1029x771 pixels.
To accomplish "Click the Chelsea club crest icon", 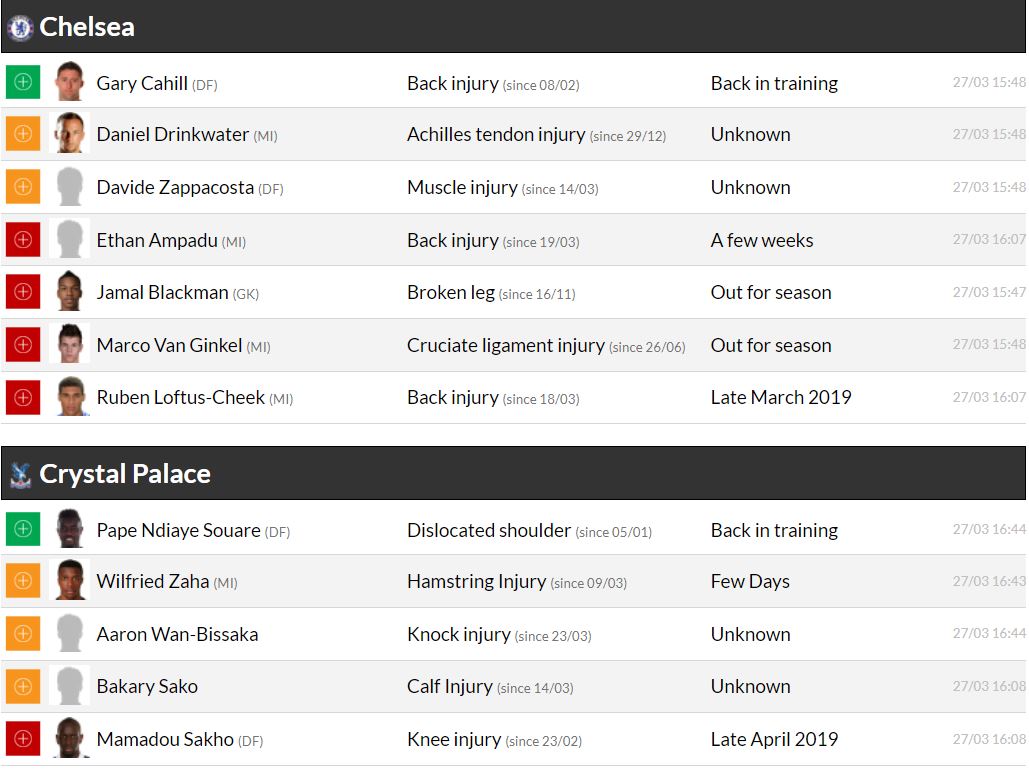I will click(20, 27).
